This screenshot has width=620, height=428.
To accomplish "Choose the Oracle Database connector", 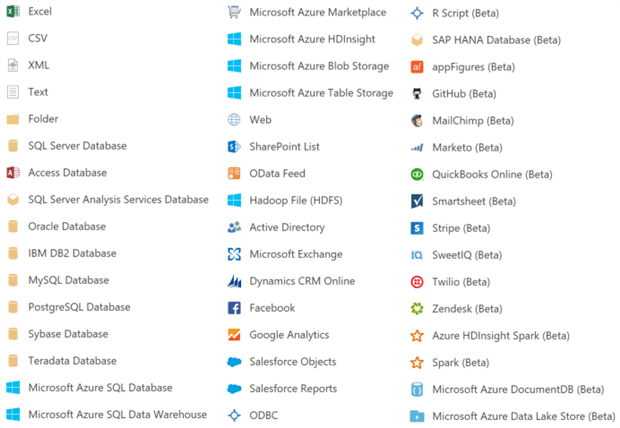I will (57, 226).
